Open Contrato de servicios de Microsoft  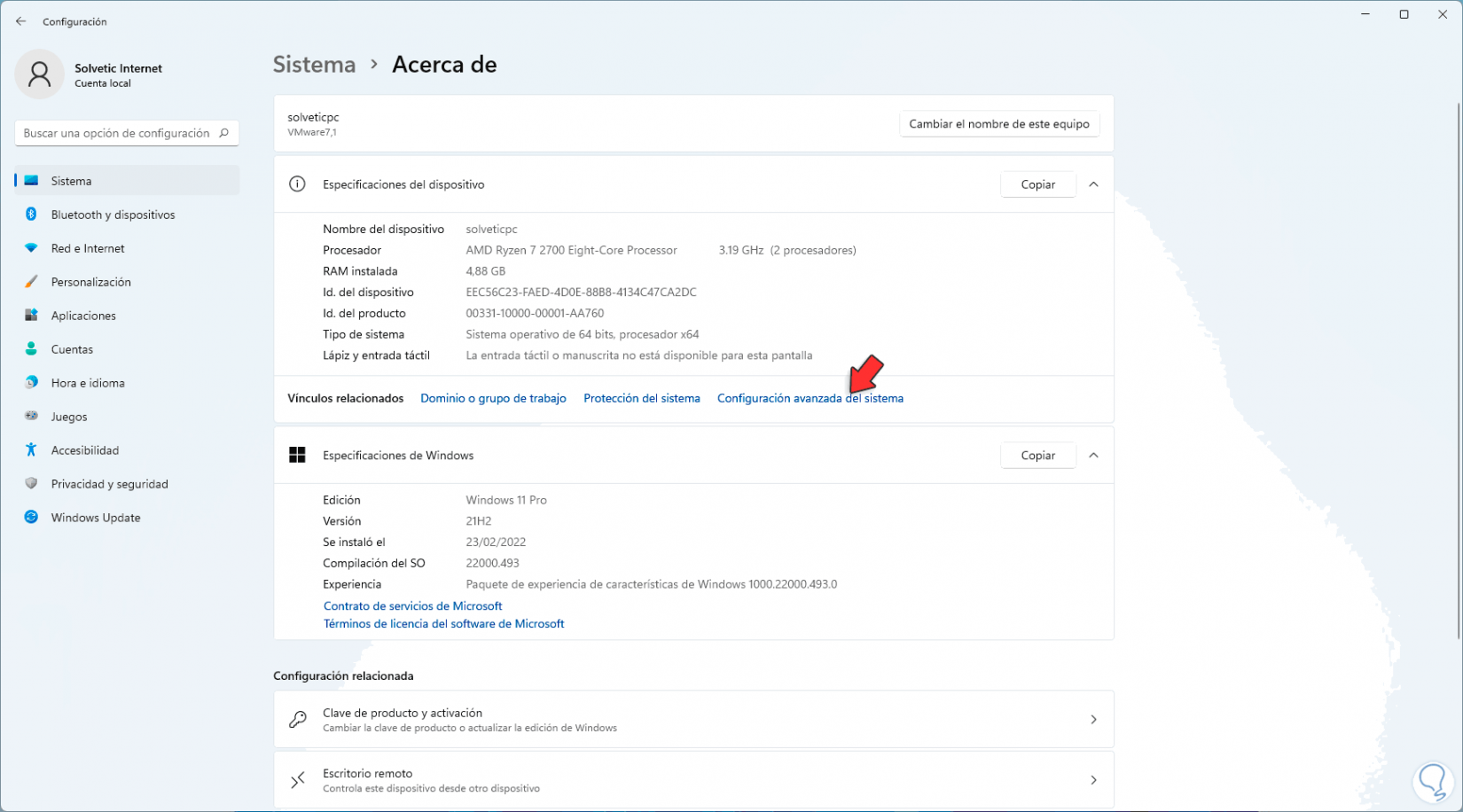coord(412,606)
